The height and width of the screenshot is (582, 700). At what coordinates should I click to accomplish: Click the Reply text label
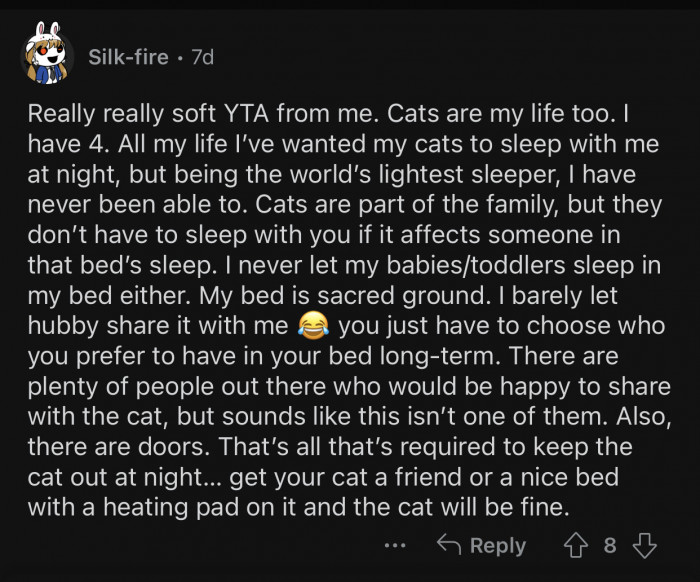click(x=497, y=545)
